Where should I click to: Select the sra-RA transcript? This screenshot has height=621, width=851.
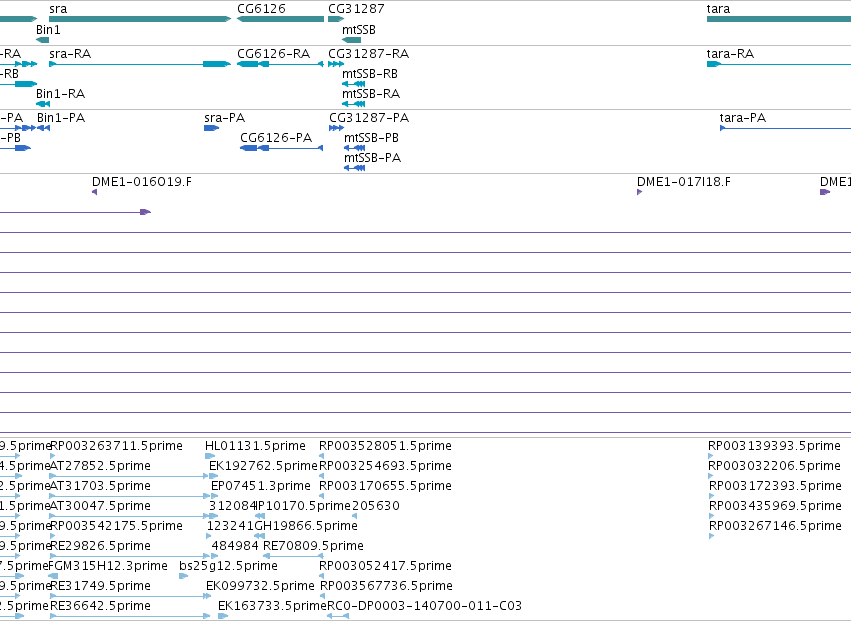click(x=140, y=64)
